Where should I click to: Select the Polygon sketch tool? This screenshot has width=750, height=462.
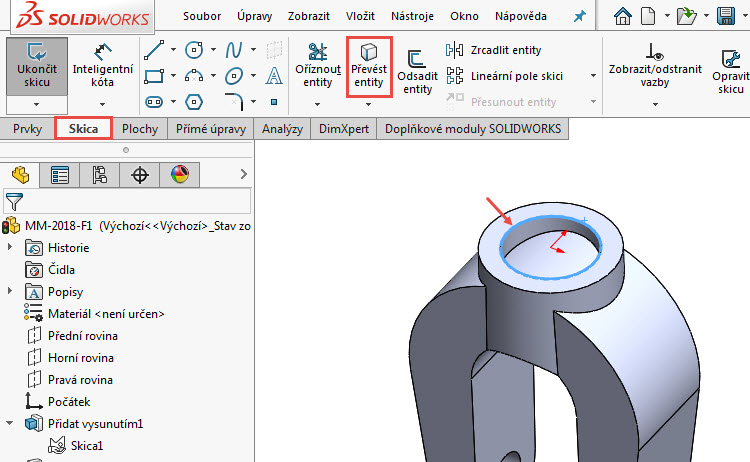[x=194, y=102]
